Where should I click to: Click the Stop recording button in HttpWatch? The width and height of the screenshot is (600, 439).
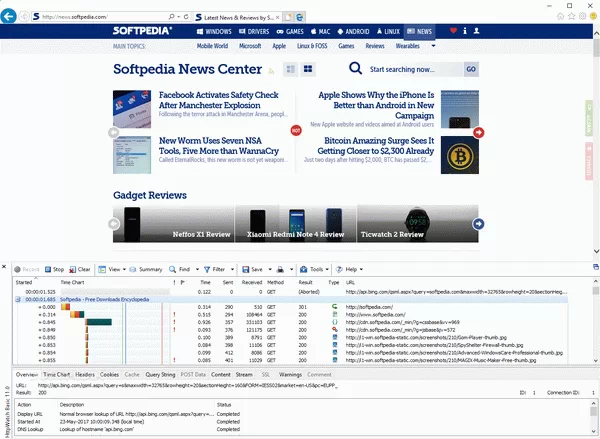(53, 269)
